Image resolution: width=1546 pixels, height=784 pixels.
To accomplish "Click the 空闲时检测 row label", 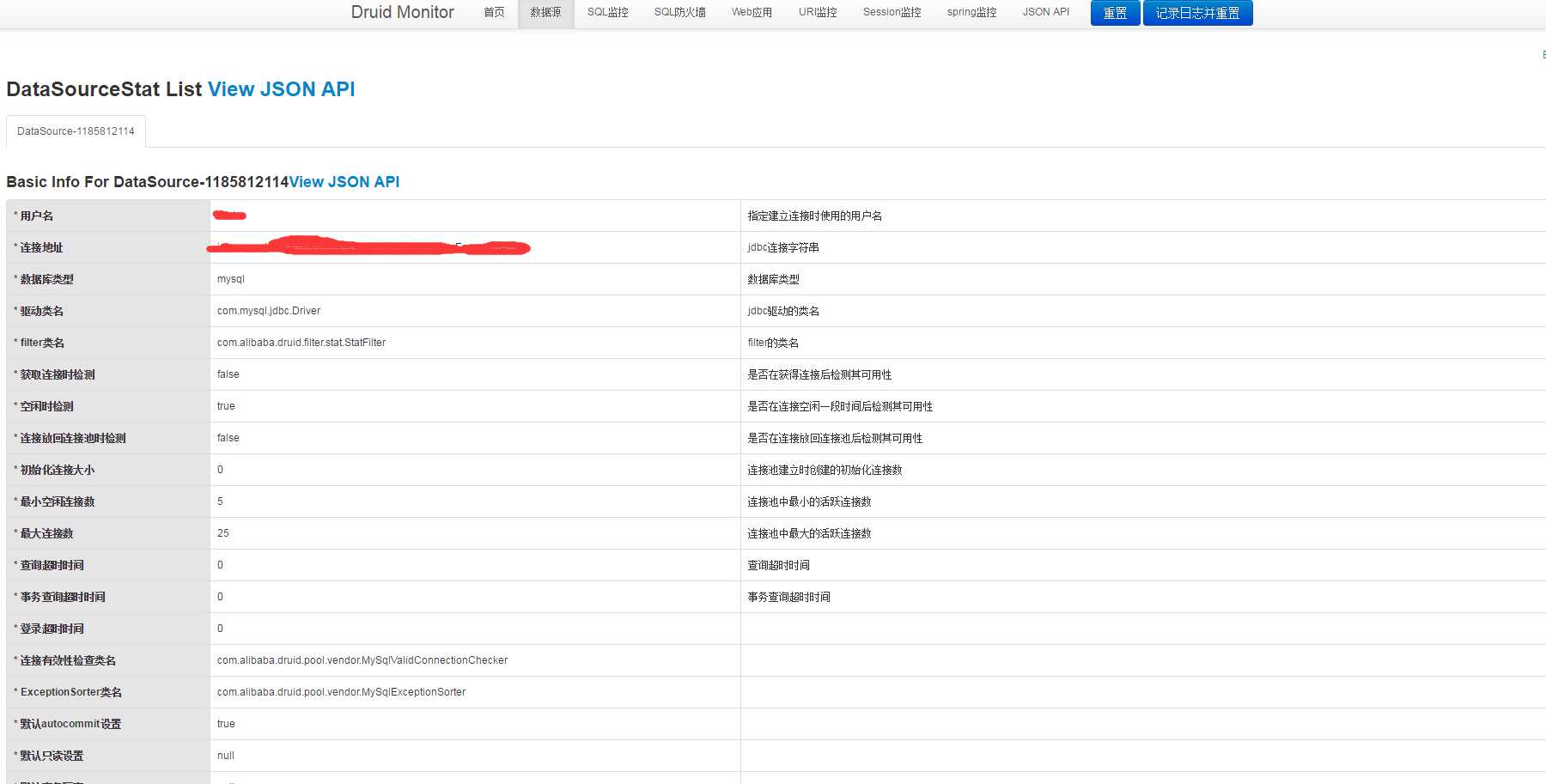I will click(x=46, y=406).
